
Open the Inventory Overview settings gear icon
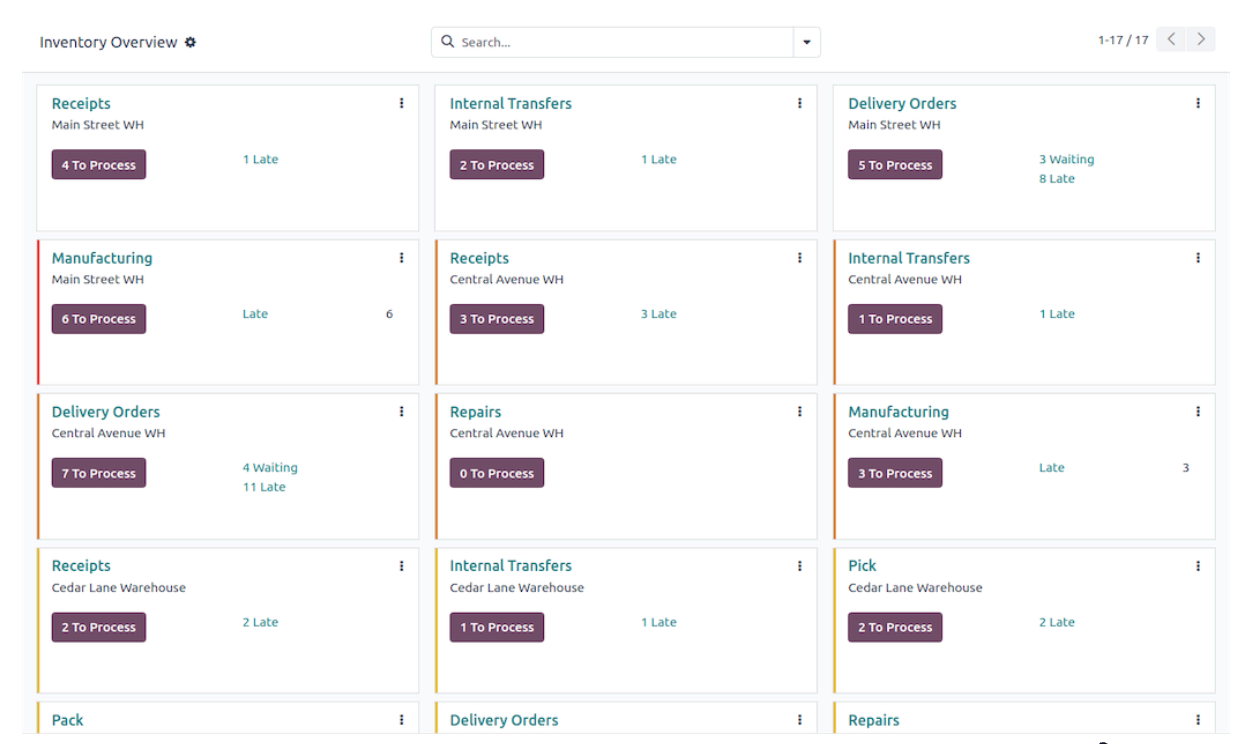(190, 42)
